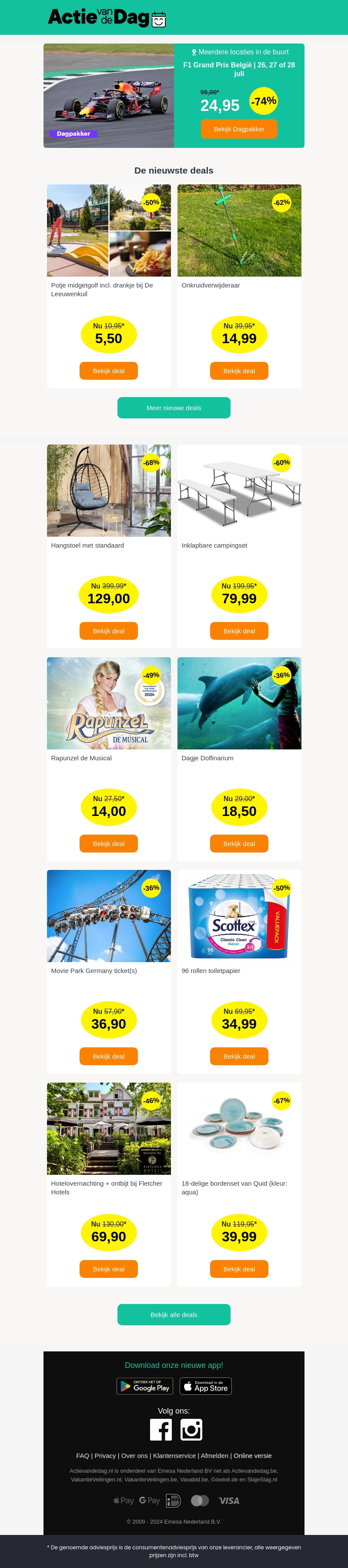Click Bekijk alle deals button

[174, 1315]
